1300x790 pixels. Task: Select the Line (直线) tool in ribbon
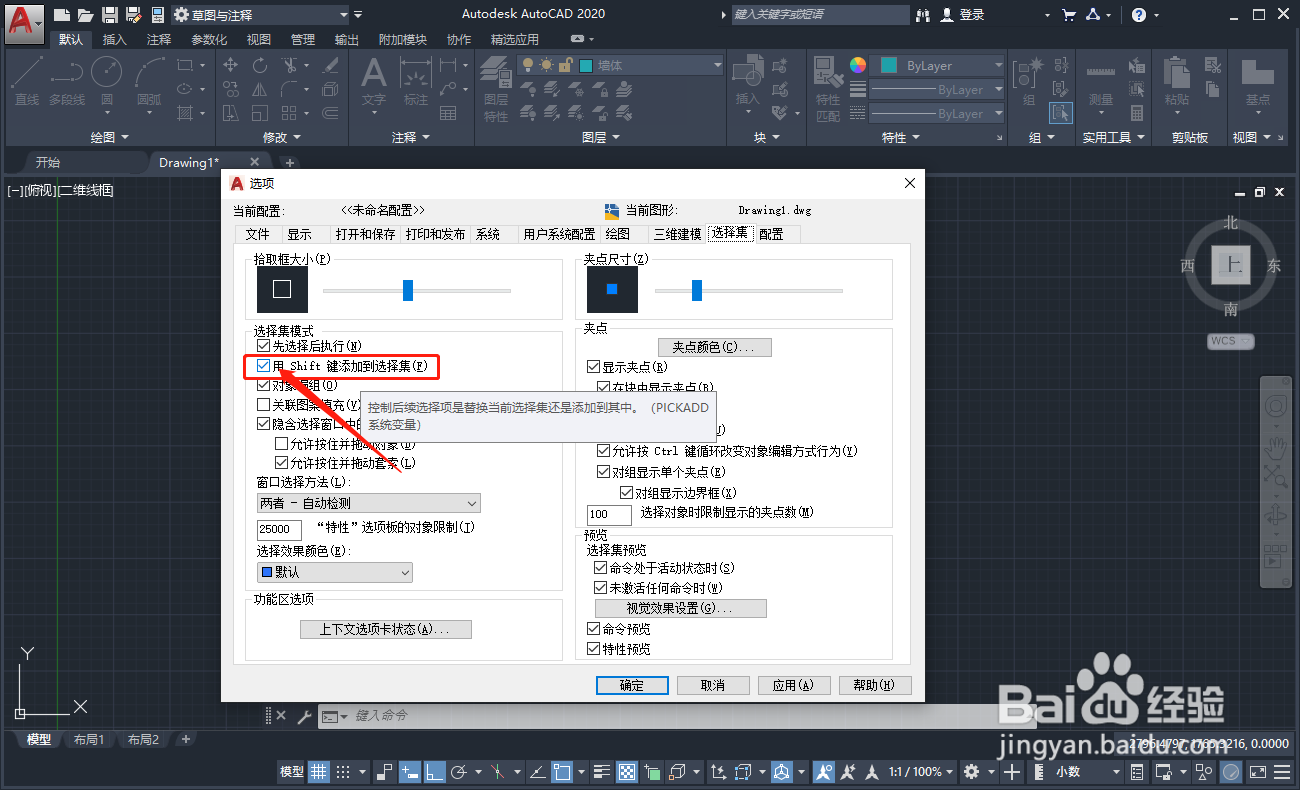(27, 80)
